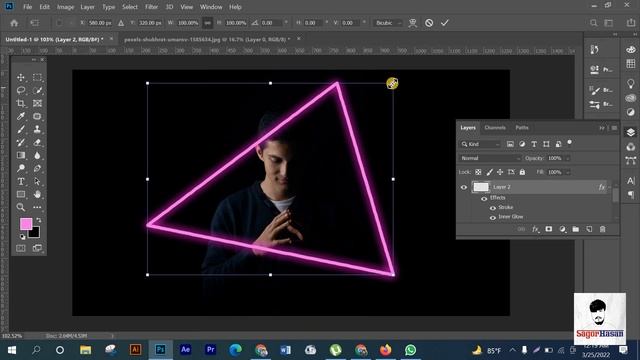Viewport: 640px width, 360px height.
Task: Select the Eyedropper tool
Action: pyautogui.click(x=21, y=116)
